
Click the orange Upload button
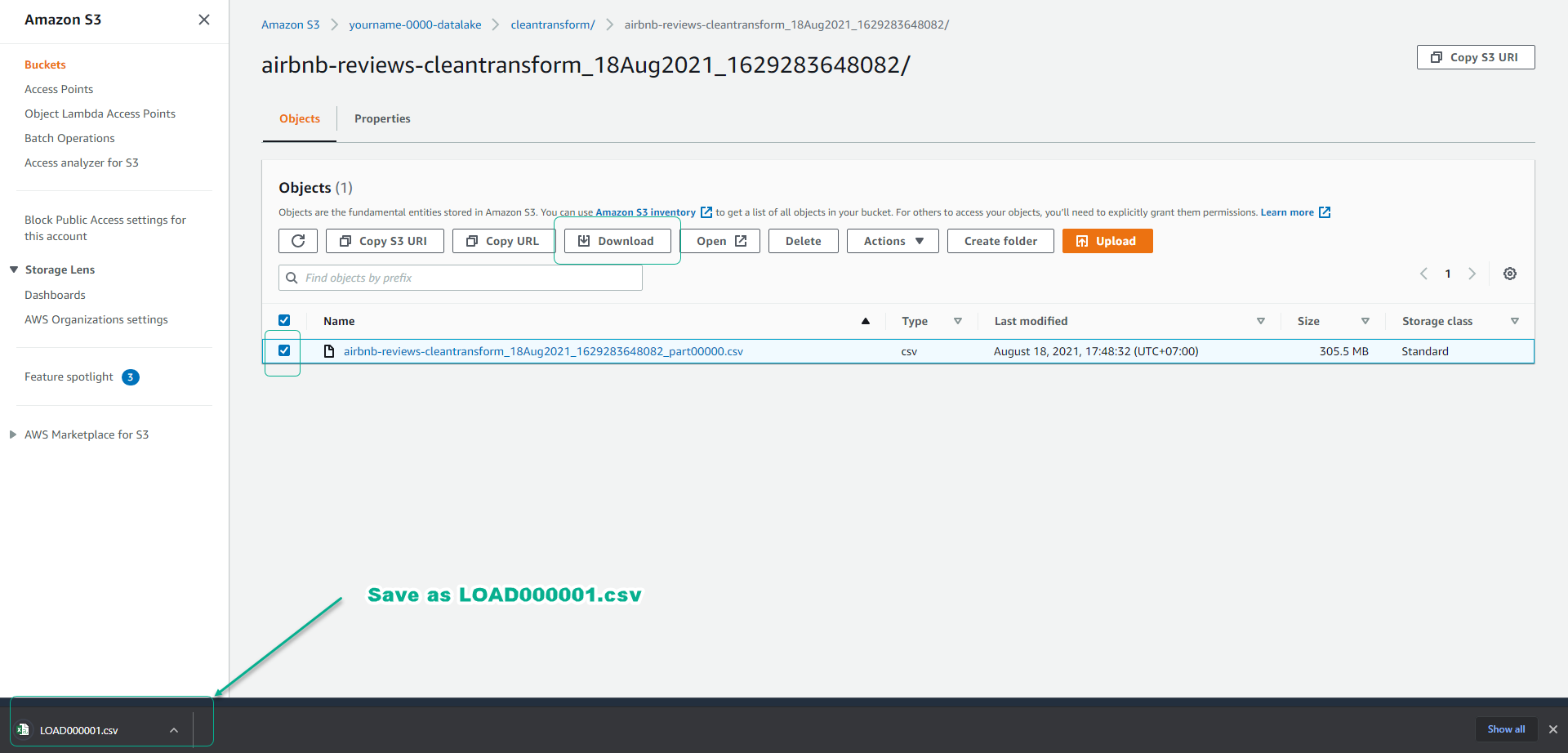coord(1107,241)
